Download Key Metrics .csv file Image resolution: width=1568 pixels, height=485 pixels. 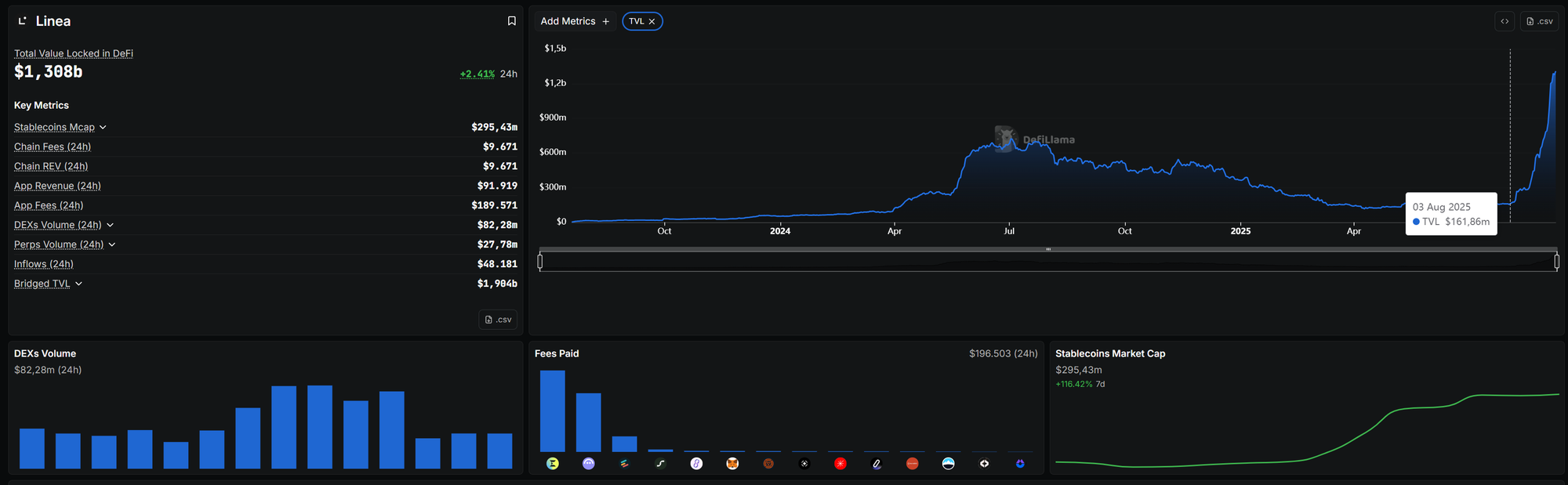tap(498, 320)
